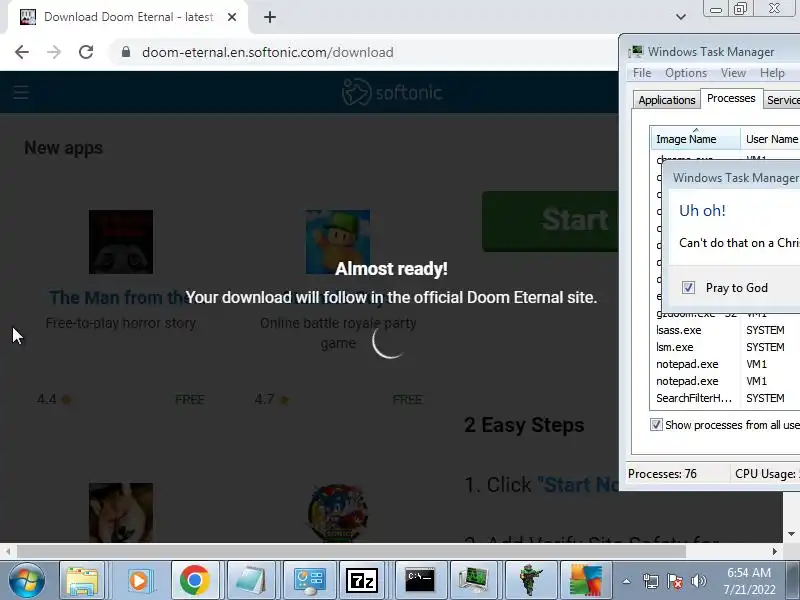Viewport: 800px width, 600px height.
Task: Select the SearchFilterH... process row
Action: pos(725,398)
